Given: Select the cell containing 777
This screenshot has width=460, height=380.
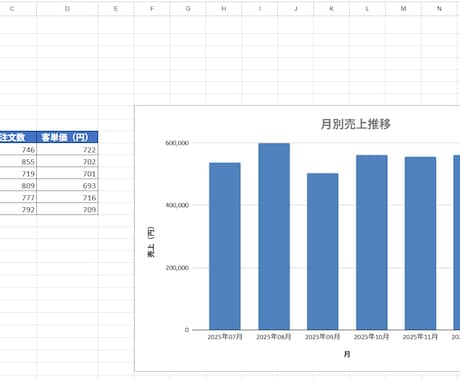Looking at the screenshot, I should coord(18,197).
